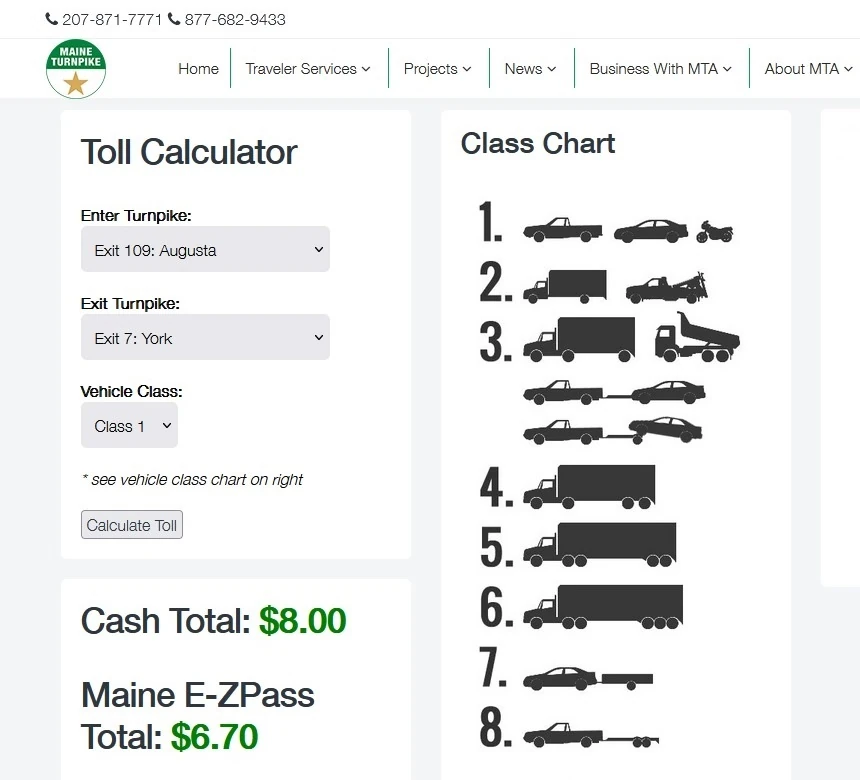Open the Business With MTA menu
860x780 pixels.
pos(660,69)
